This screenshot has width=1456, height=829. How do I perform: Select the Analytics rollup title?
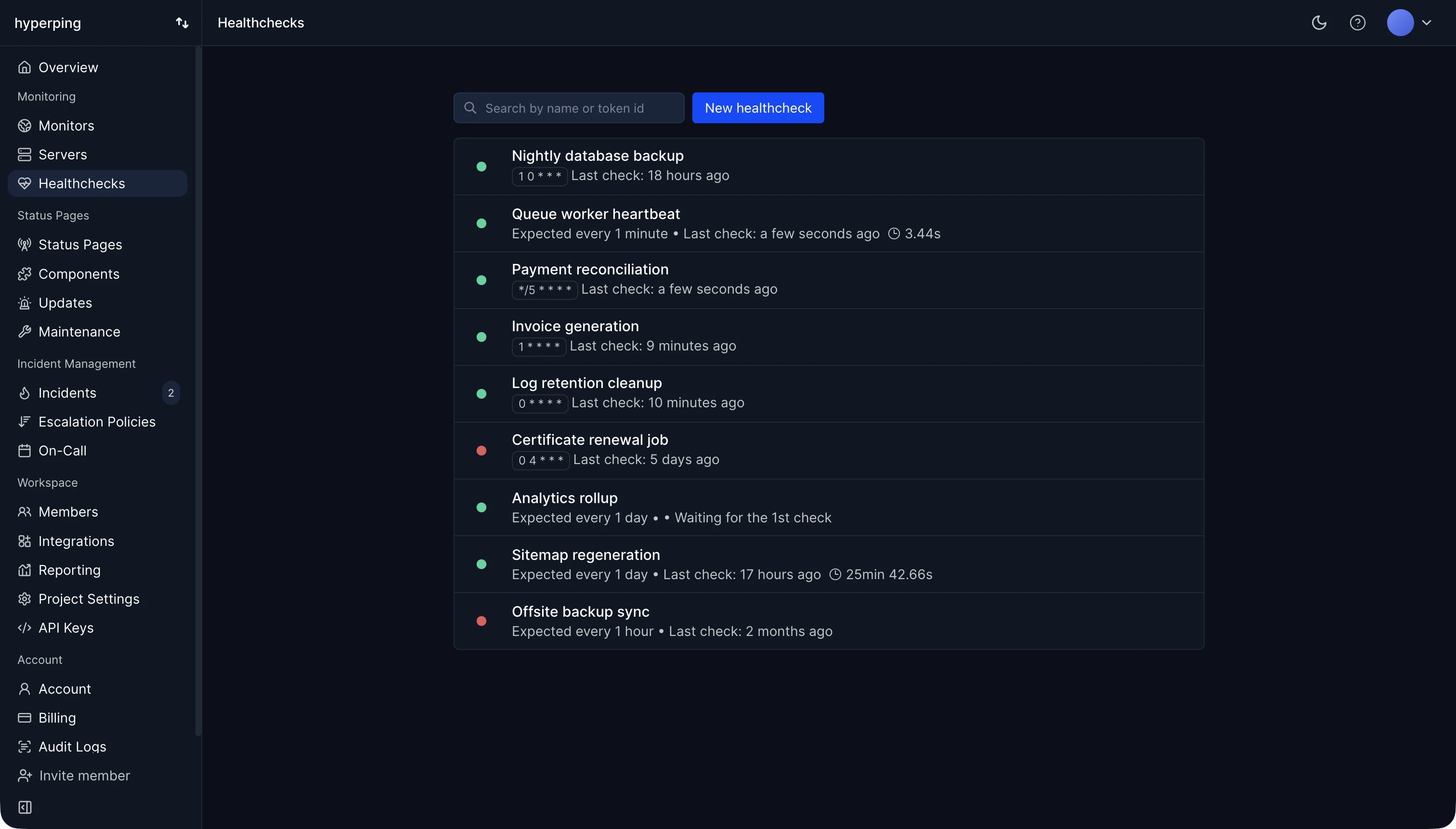click(x=564, y=498)
